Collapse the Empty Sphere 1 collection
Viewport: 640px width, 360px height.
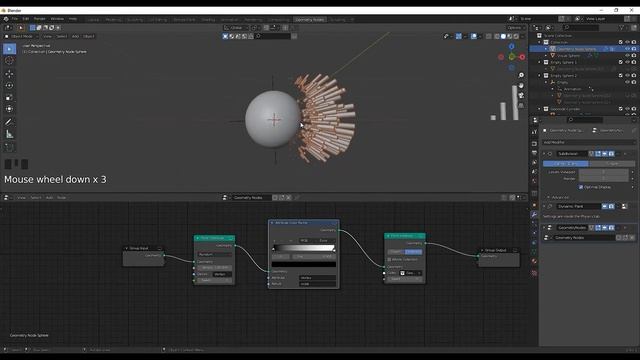tap(540, 62)
